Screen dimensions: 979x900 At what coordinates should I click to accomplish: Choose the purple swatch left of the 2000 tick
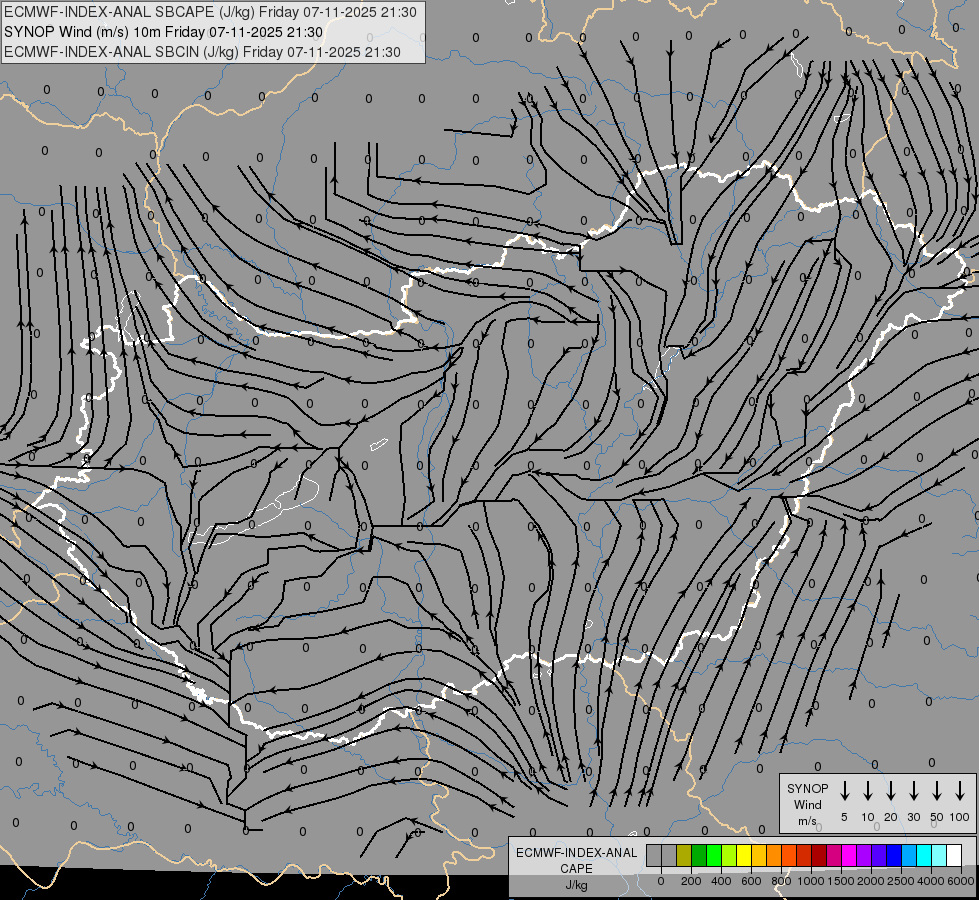tap(864, 855)
